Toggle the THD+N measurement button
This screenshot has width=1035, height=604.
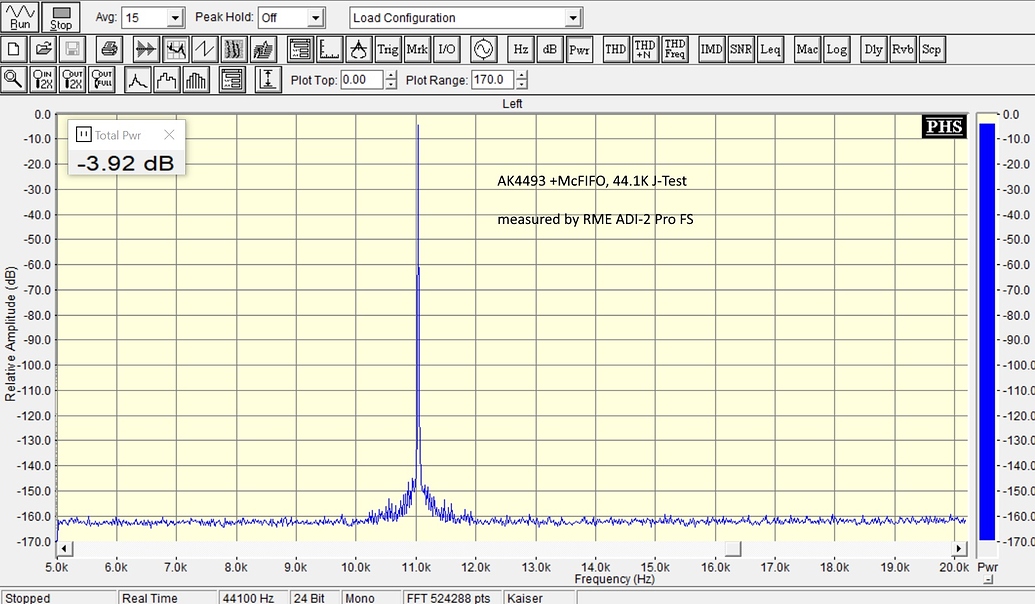pyautogui.click(x=645, y=49)
